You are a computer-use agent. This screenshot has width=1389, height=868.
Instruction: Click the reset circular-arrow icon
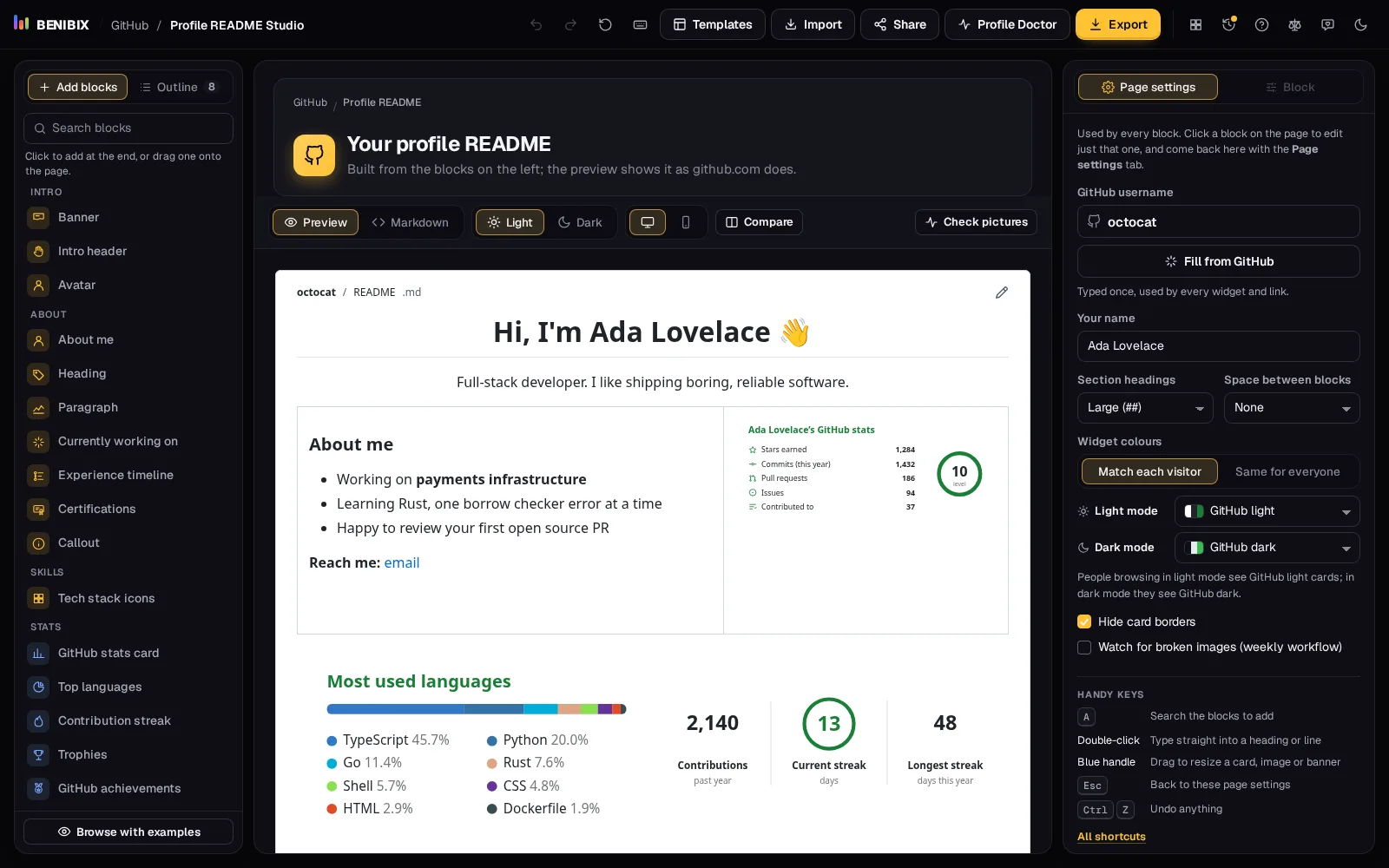click(605, 25)
